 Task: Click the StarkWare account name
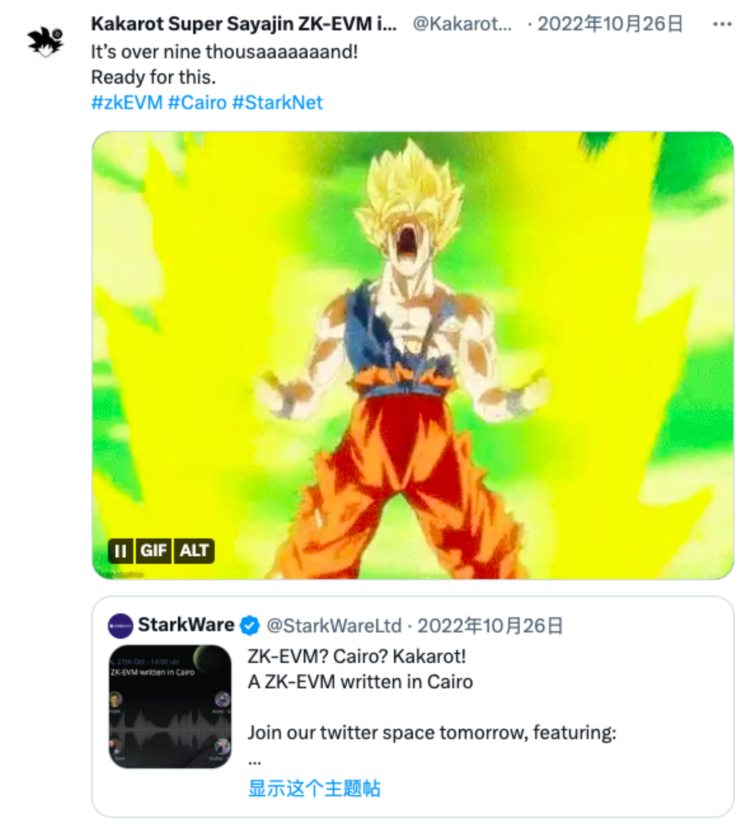coord(186,626)
